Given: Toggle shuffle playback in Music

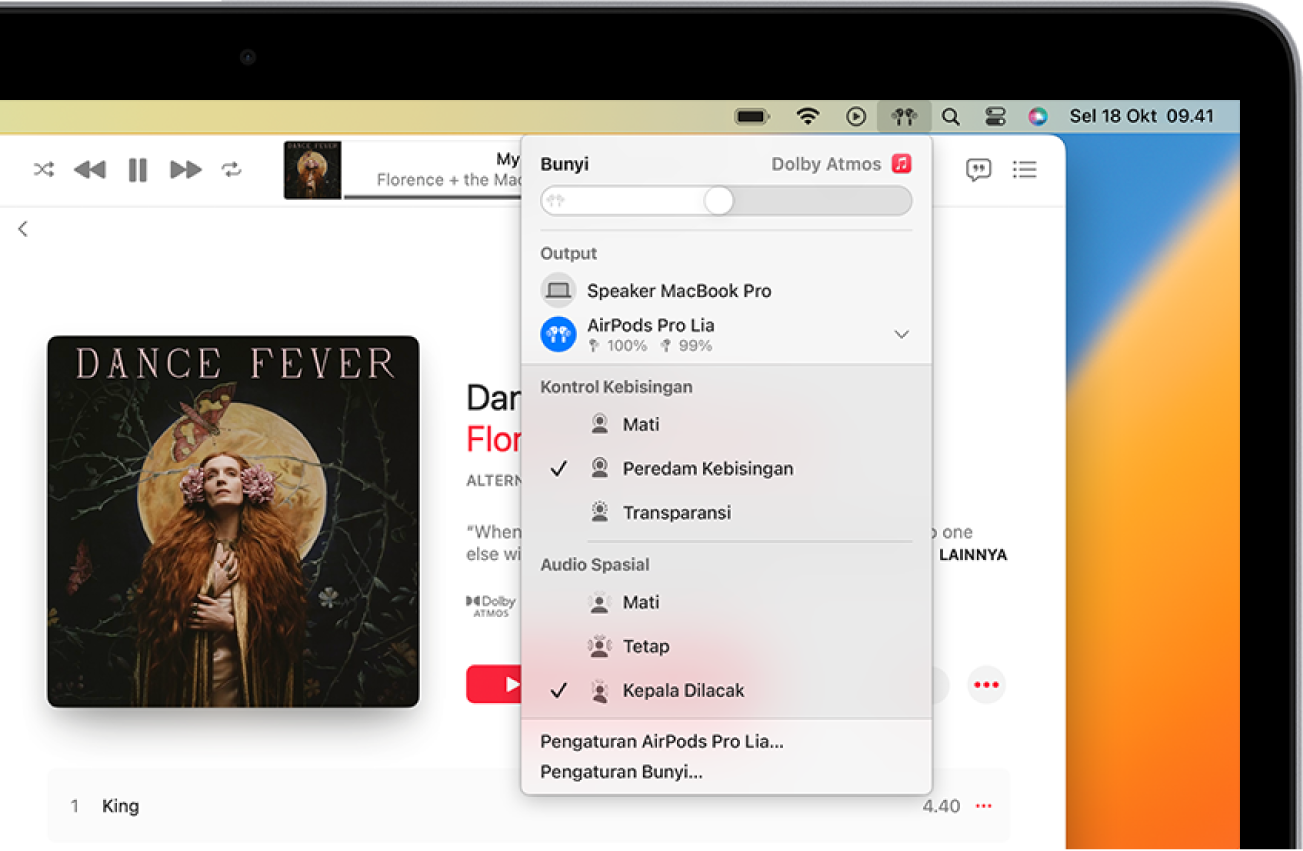Looking at the screenshot, I should 42,170.
